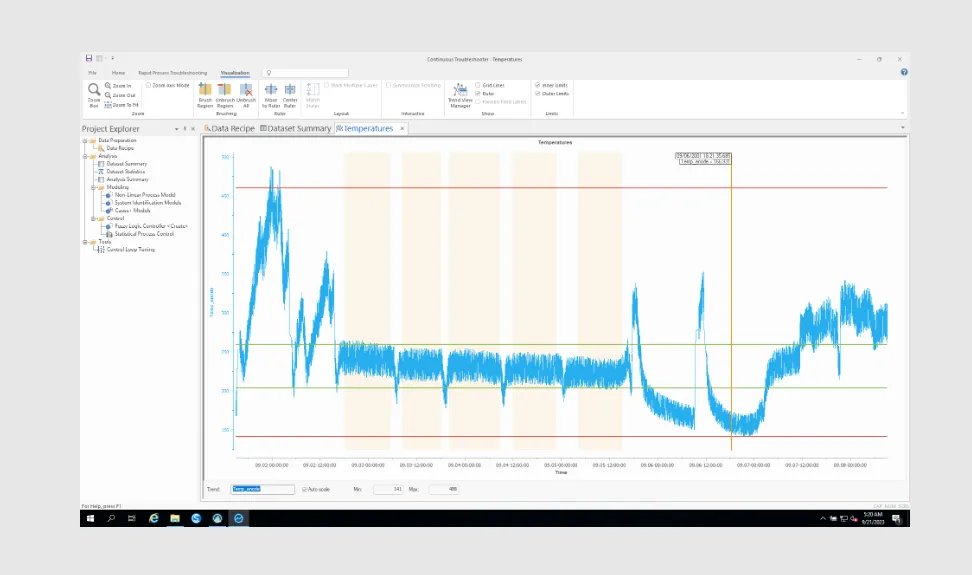
Task: Switch to the Dataset Summary tab
Action: coord(296,128)
